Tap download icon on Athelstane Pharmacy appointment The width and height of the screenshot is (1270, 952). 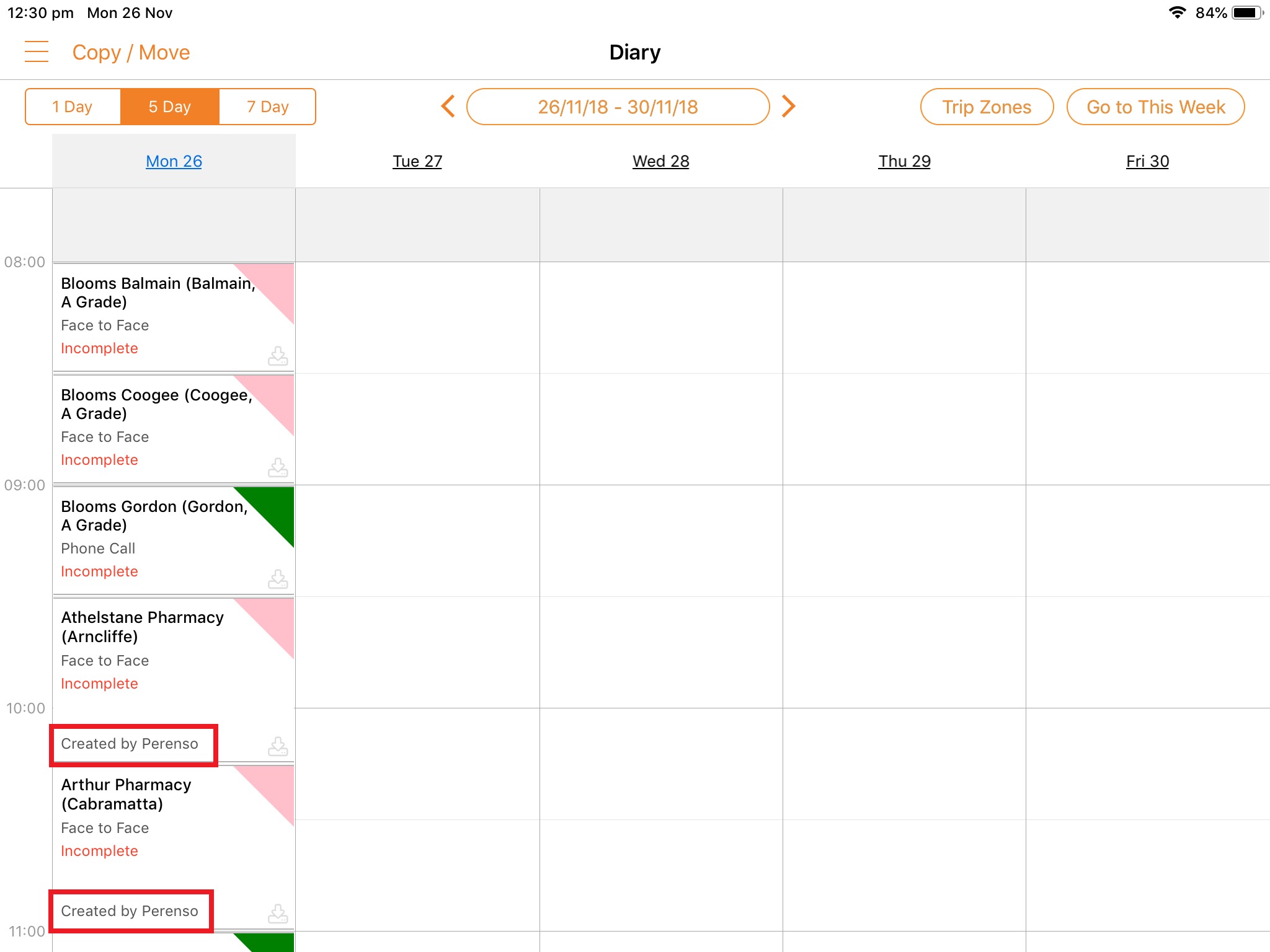click(x=278, y=746)
